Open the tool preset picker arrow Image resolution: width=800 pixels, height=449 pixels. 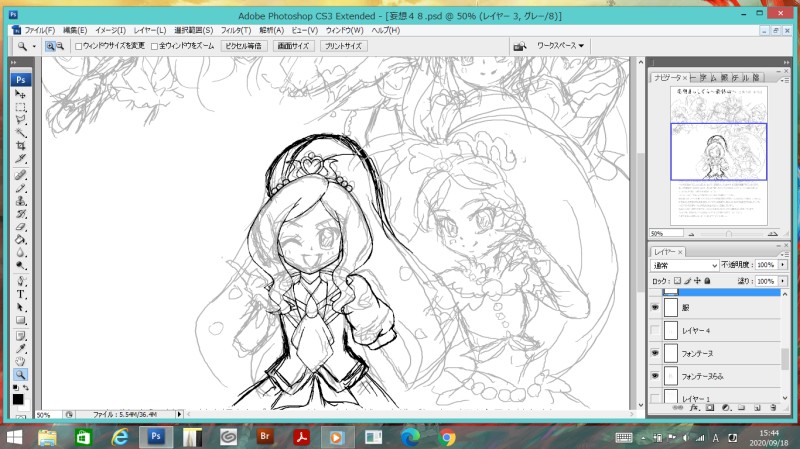point(34,46)
